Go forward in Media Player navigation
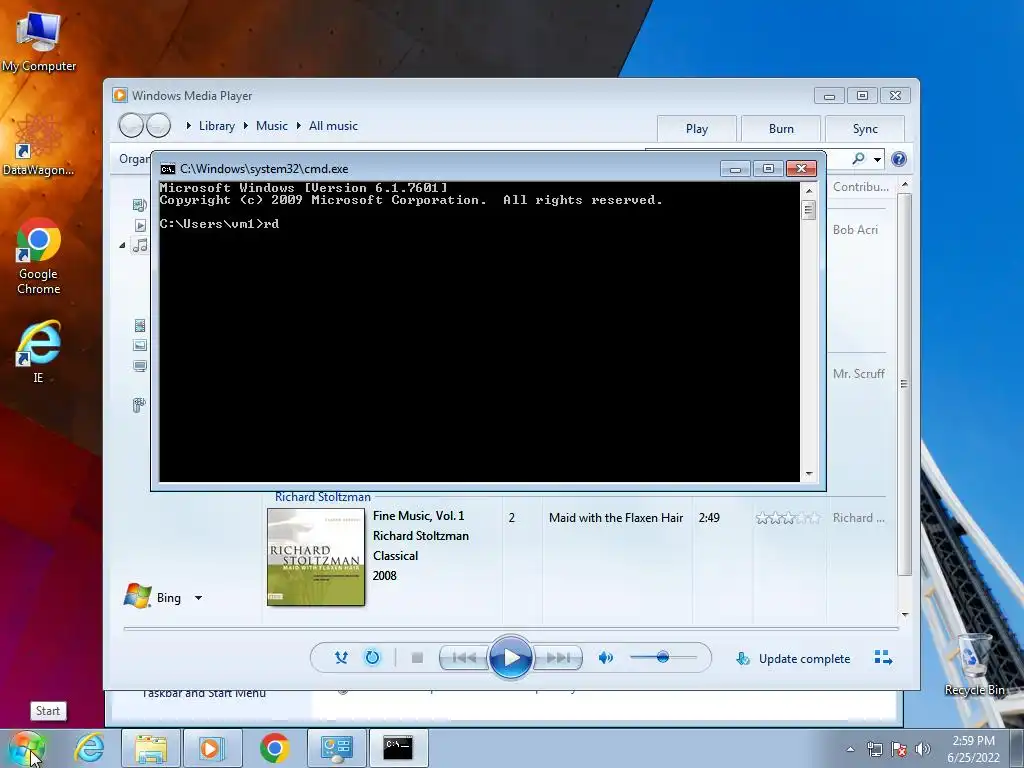Screen dimensions: 1024x768 coord(158,125)
